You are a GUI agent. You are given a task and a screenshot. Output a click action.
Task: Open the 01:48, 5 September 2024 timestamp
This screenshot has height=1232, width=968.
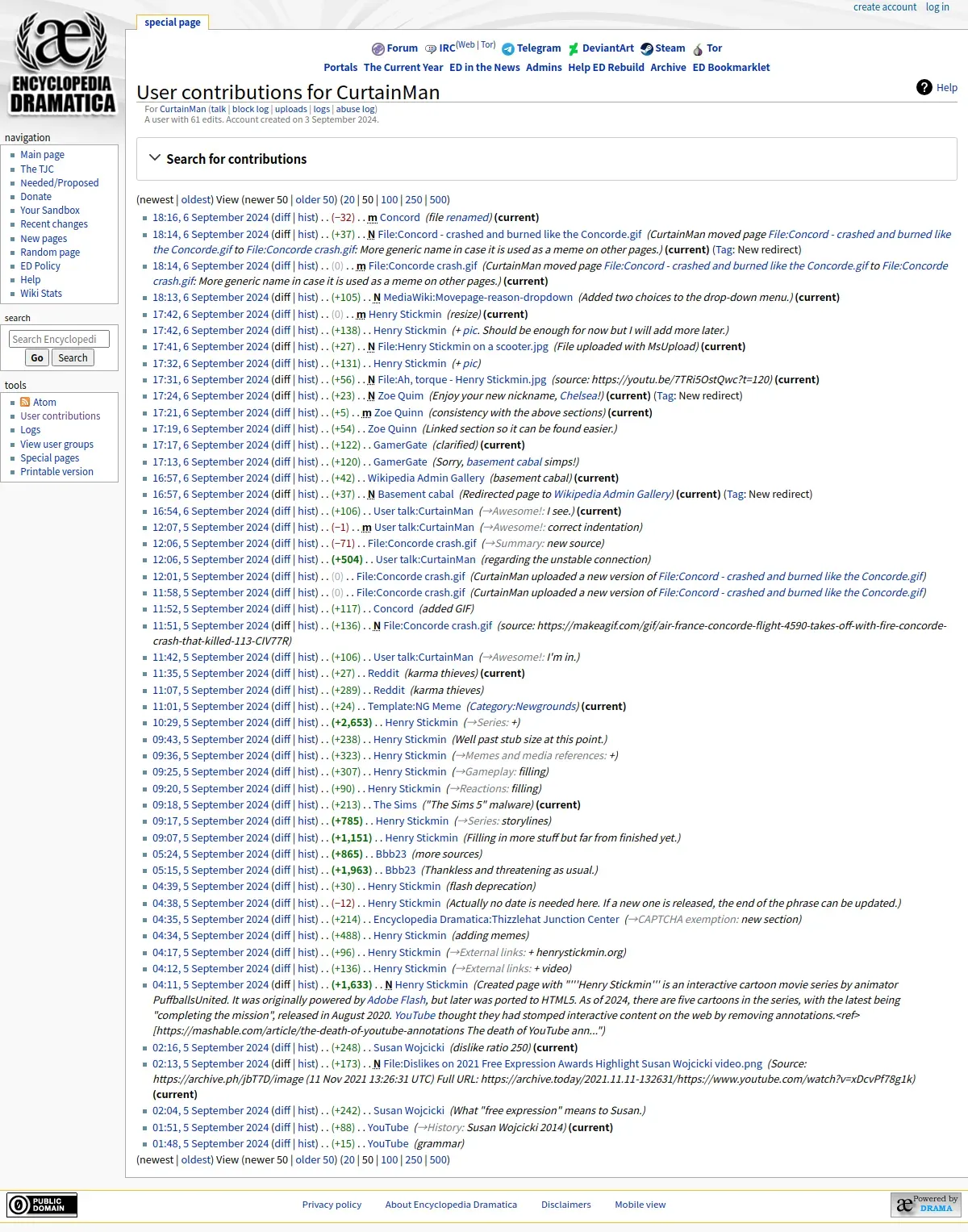click(x=211, y=1144)
